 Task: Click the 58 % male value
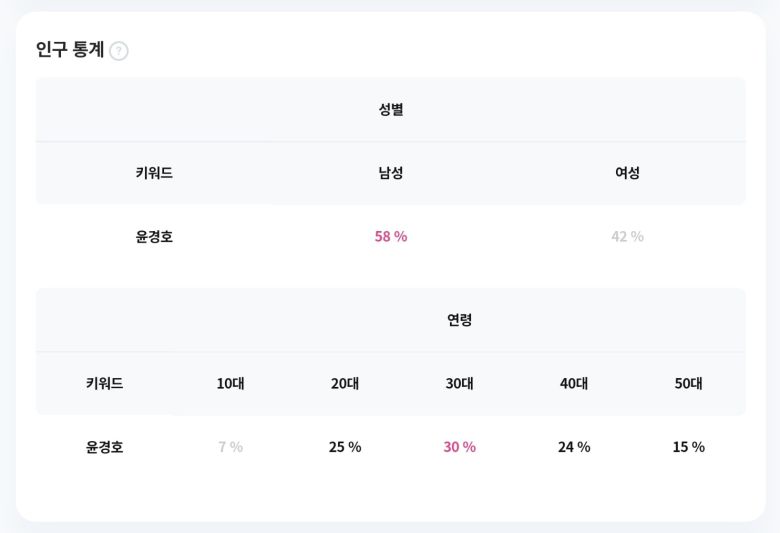click(391, 236)
